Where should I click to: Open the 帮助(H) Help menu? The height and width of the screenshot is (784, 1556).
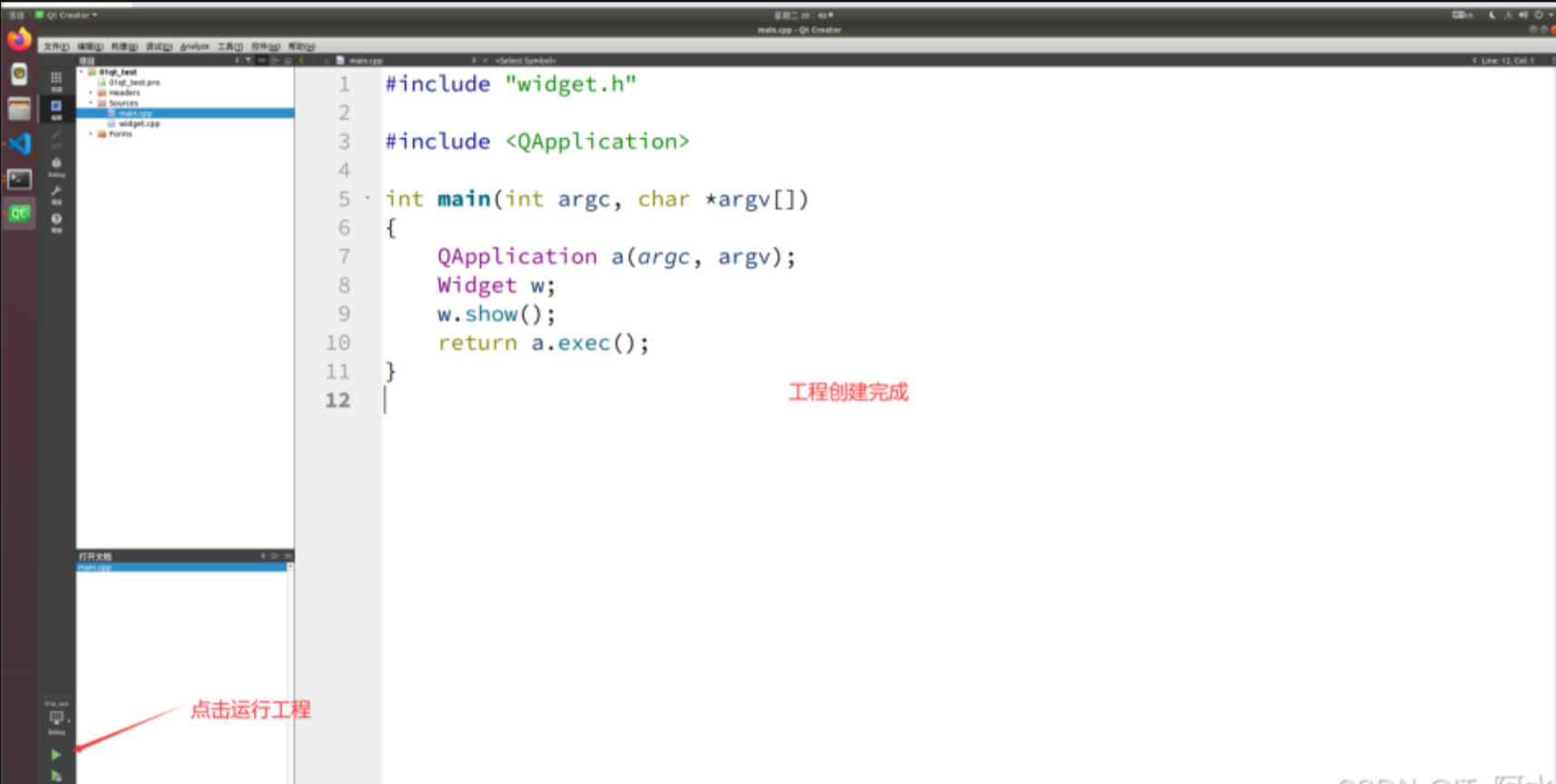pyautogui.click(x=301, y=46)
